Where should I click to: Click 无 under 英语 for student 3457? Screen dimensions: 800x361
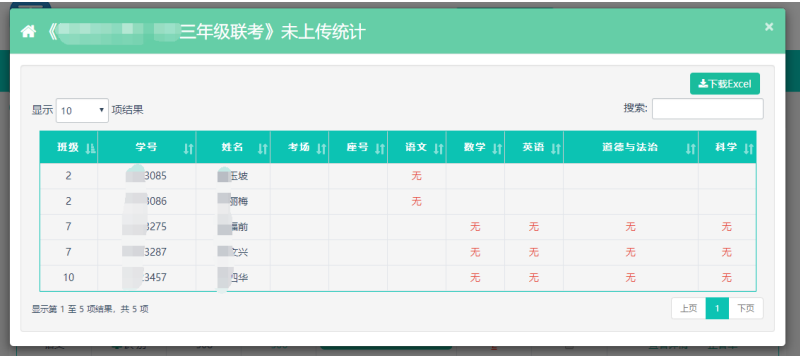[x=534, y=278]
